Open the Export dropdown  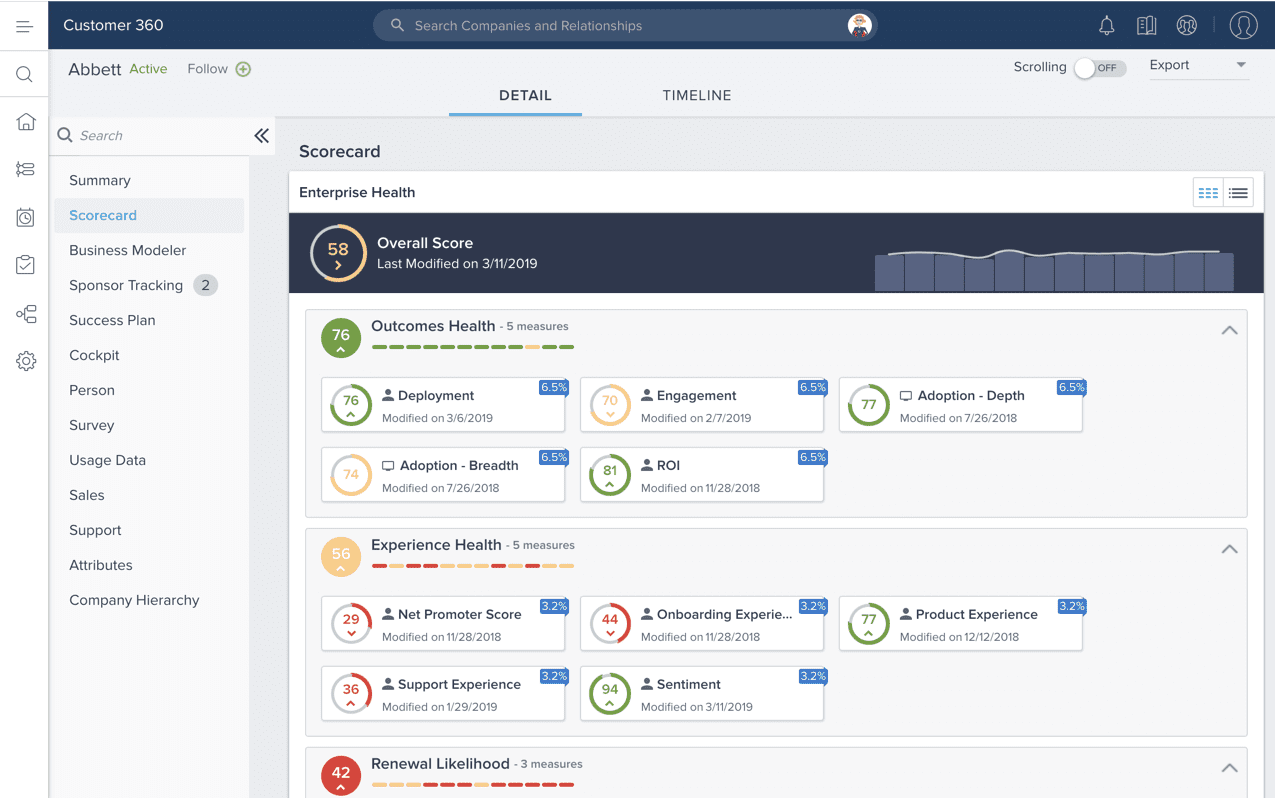1198,66
